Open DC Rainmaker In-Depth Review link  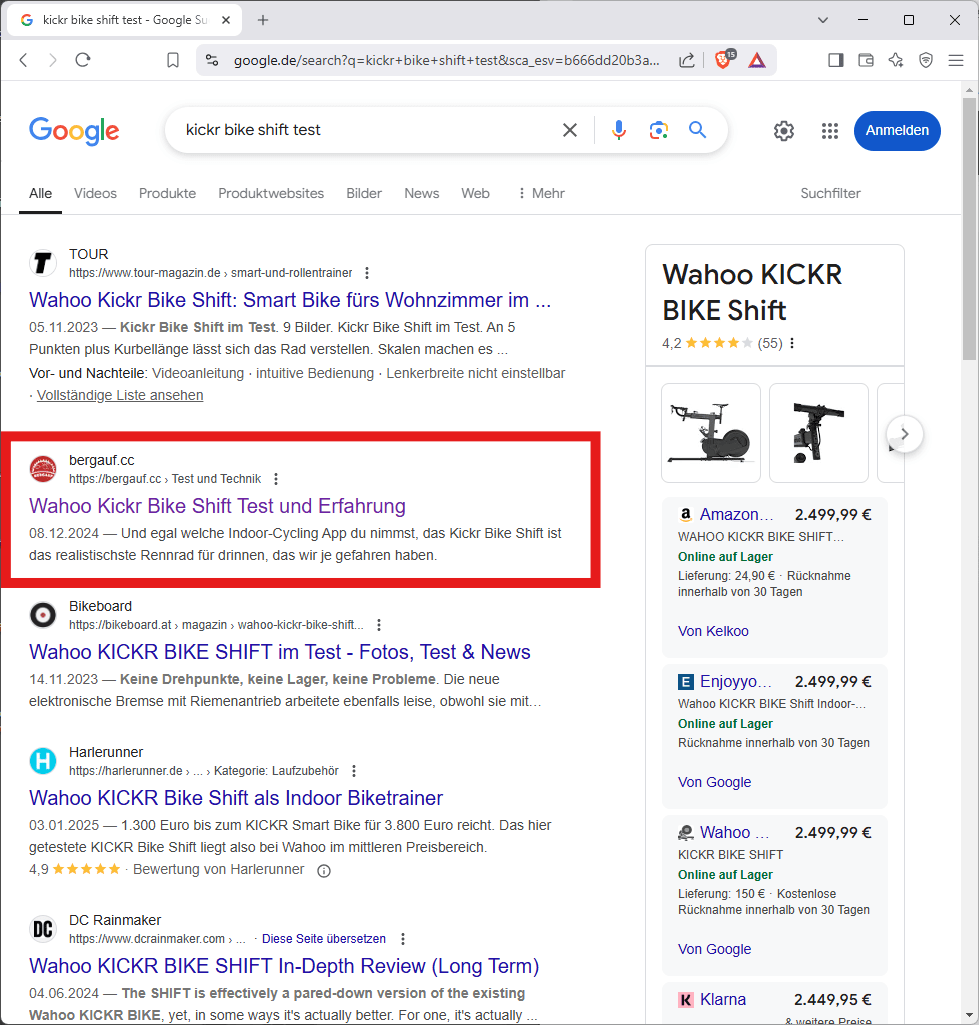point(284,966)
